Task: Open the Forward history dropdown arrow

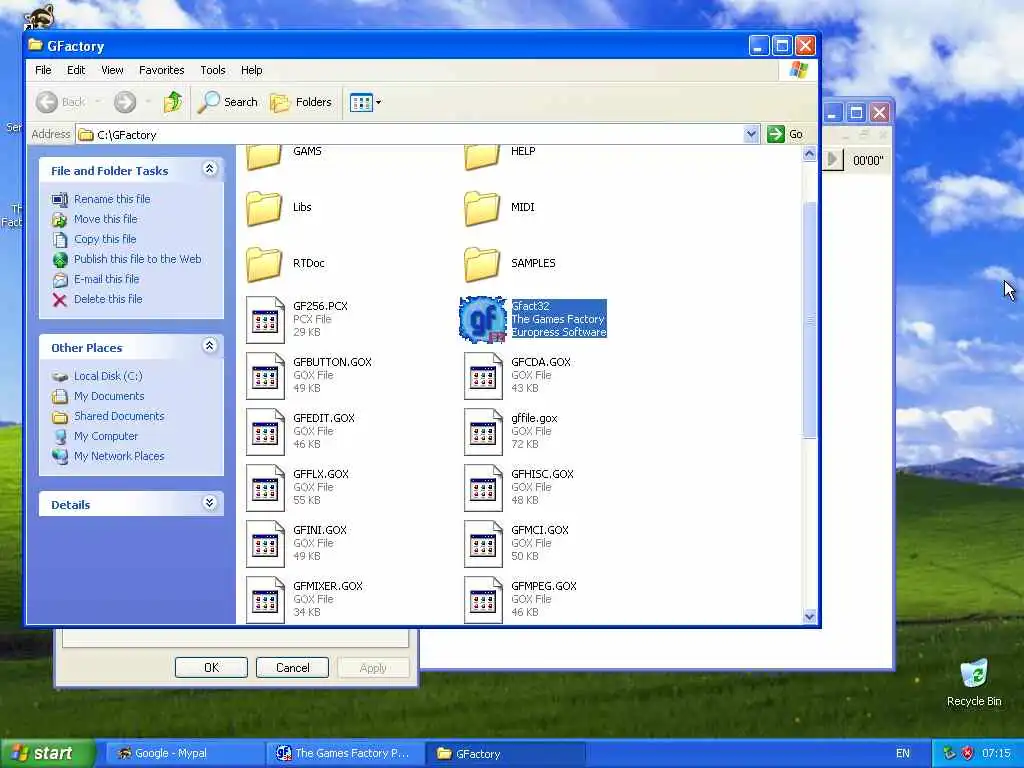Action: coord(148,102)
